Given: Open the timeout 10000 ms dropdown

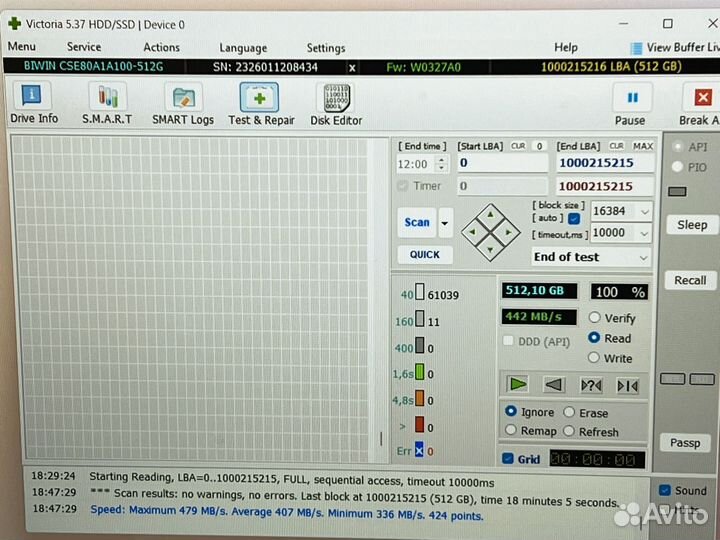Looking at the screenshot, I should pos(644,233).
